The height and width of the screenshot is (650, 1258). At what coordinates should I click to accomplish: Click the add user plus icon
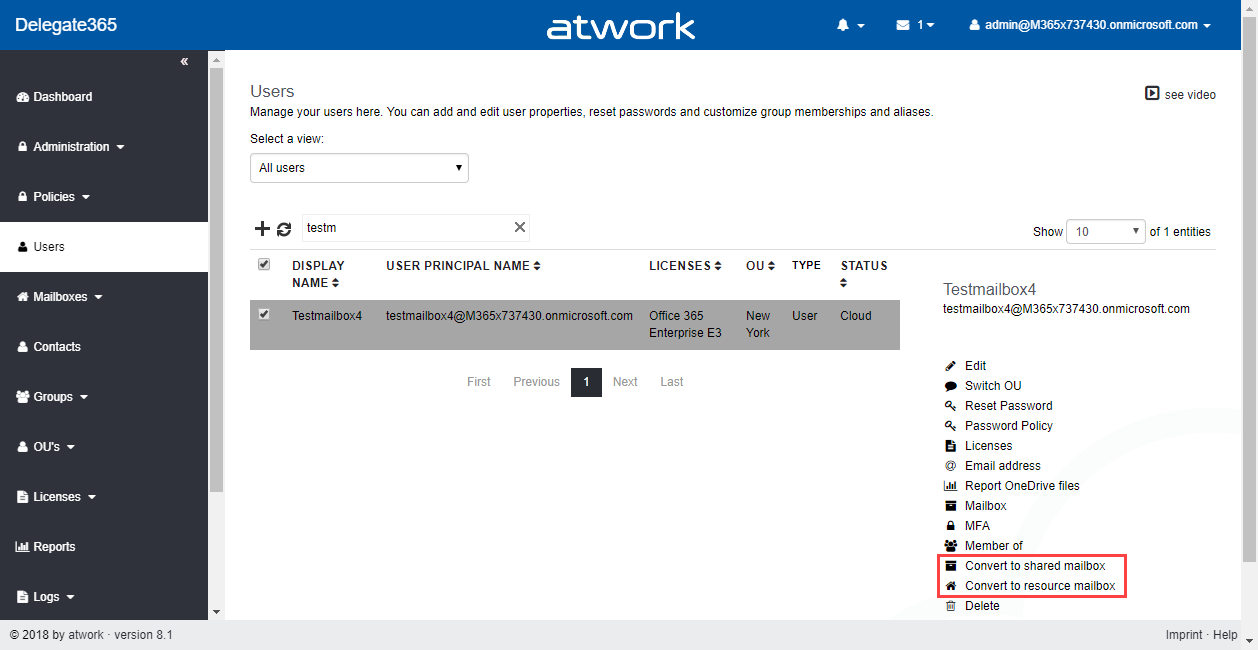point(262,228)
